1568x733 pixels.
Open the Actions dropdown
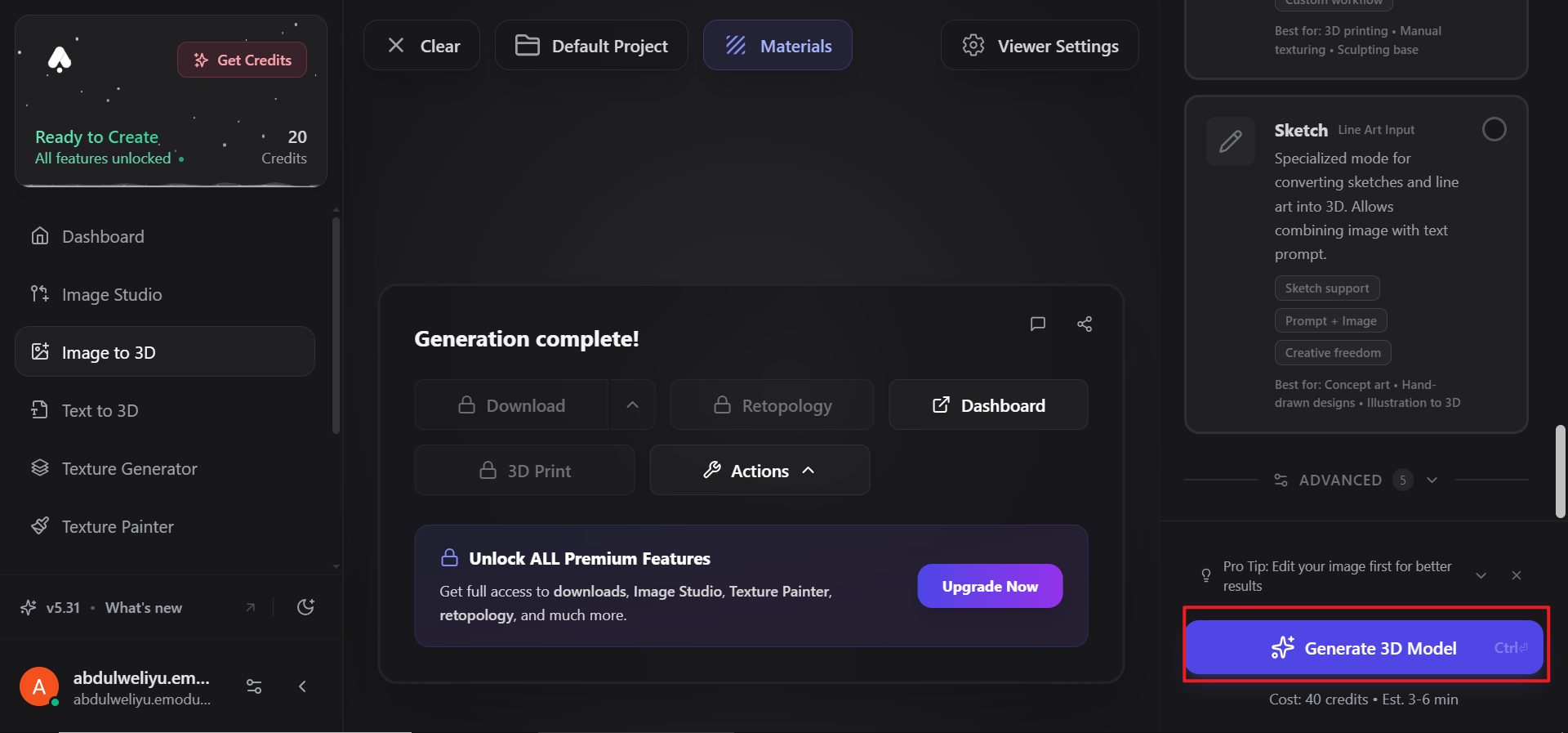pos(759,471)
